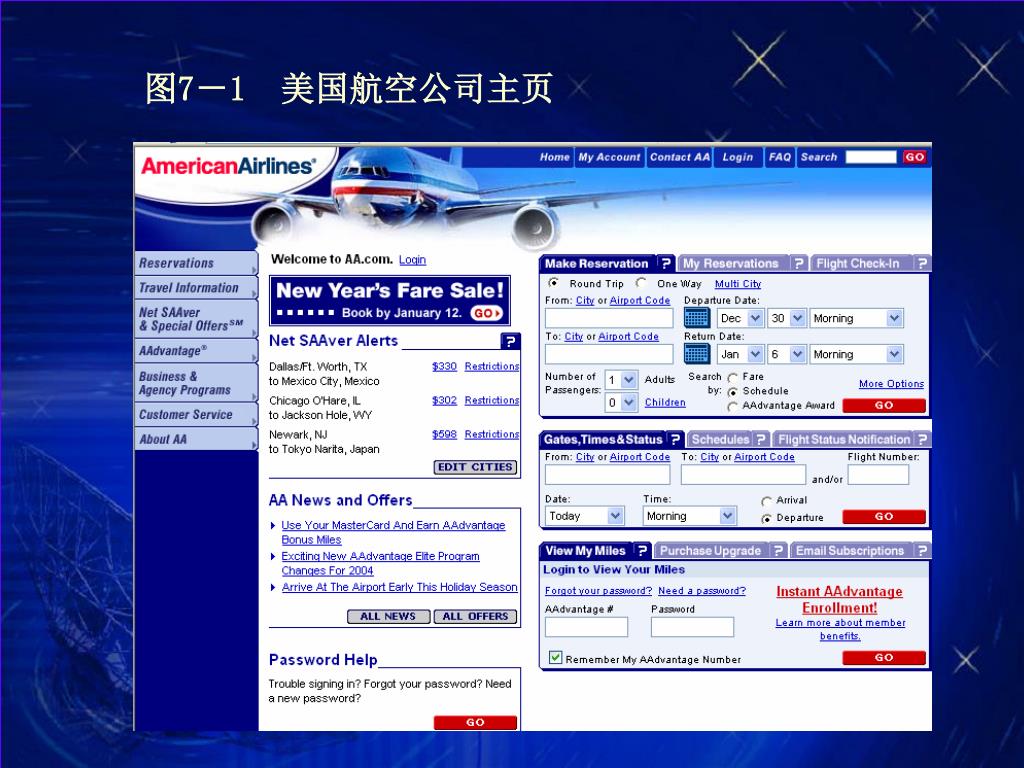Click GO next to top Search box
This screenshot has width=1024, height=768.
(914, 157)
